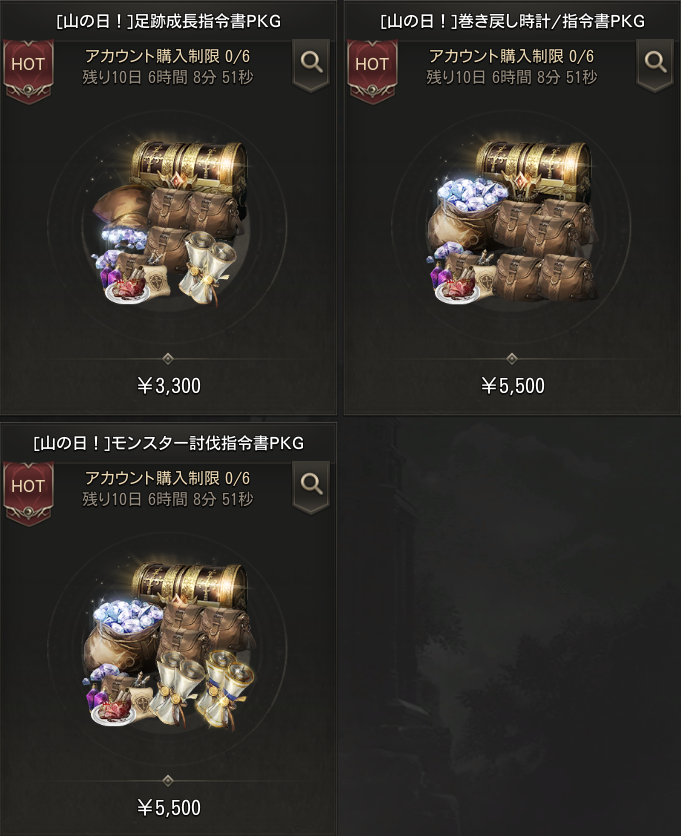Viewport: 681px width, 836px height.
Task: Buy the ¥5,500 巻き戻し時計 package
Action: 512,385
